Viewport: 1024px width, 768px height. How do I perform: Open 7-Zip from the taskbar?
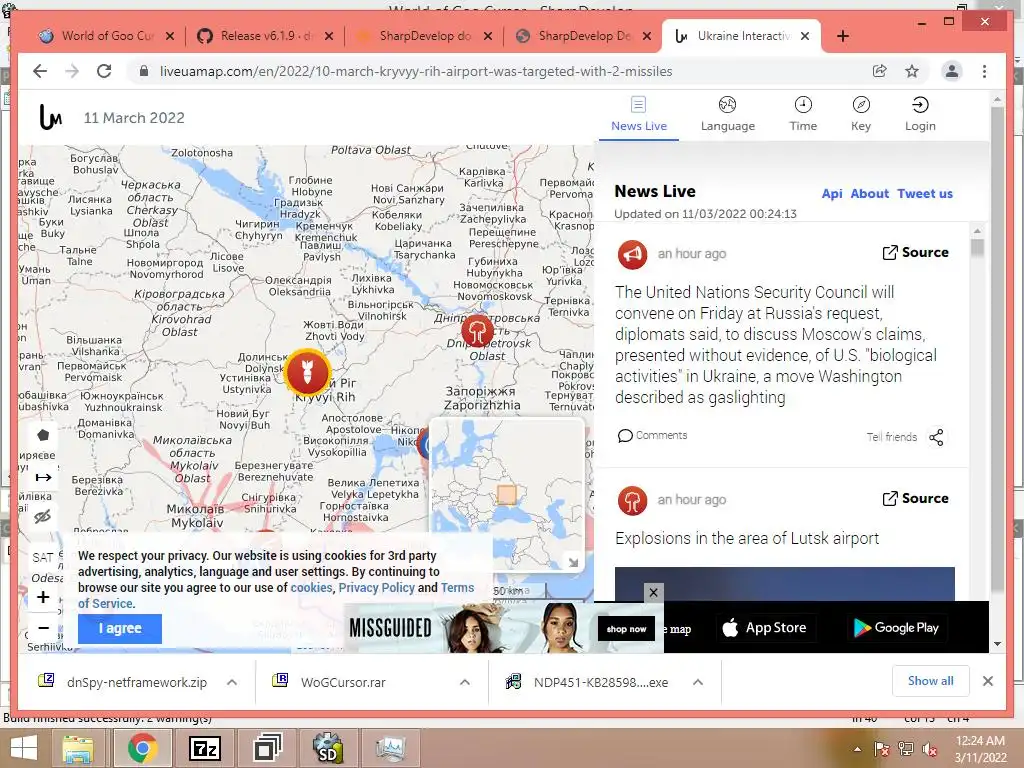coord(204,748)
